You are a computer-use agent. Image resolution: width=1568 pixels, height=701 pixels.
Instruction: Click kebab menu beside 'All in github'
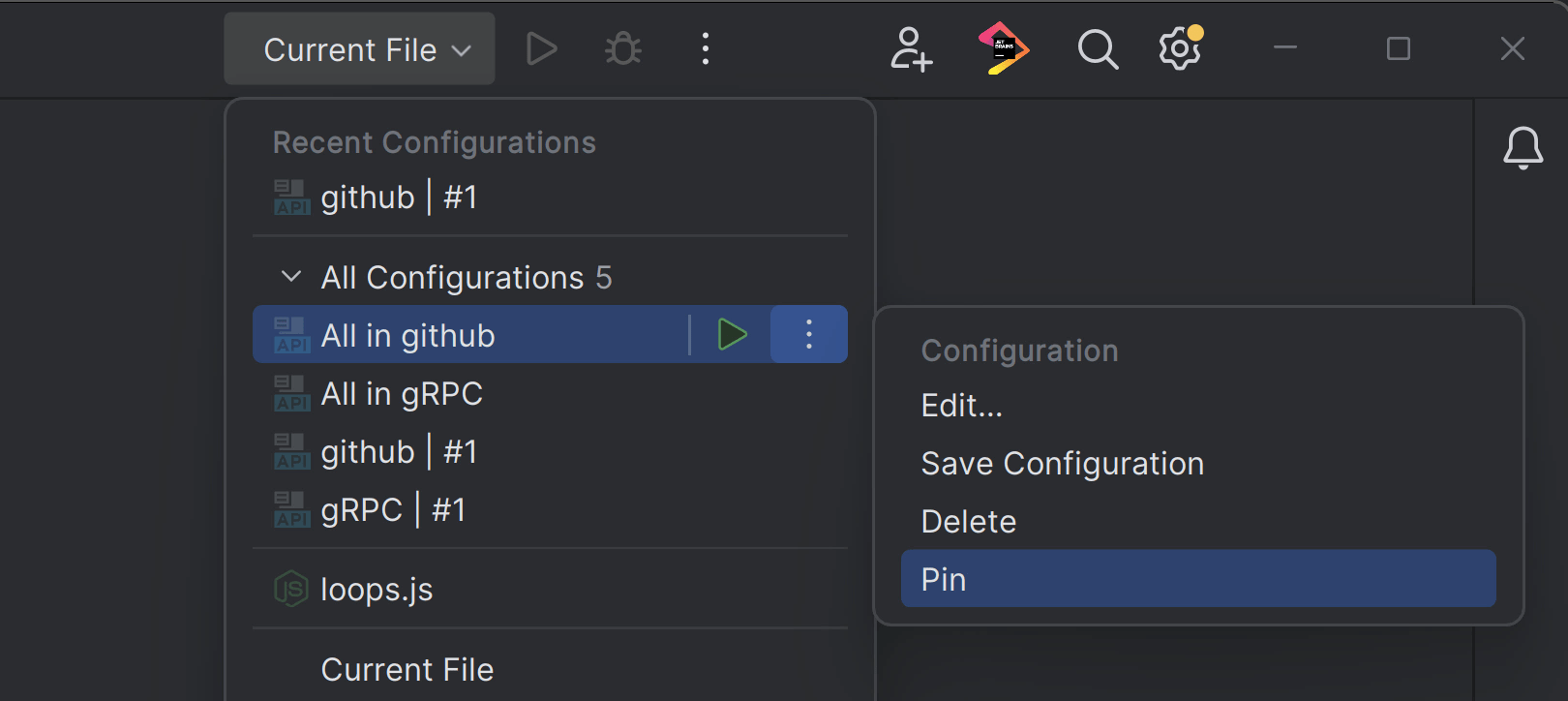click(809, 335)
